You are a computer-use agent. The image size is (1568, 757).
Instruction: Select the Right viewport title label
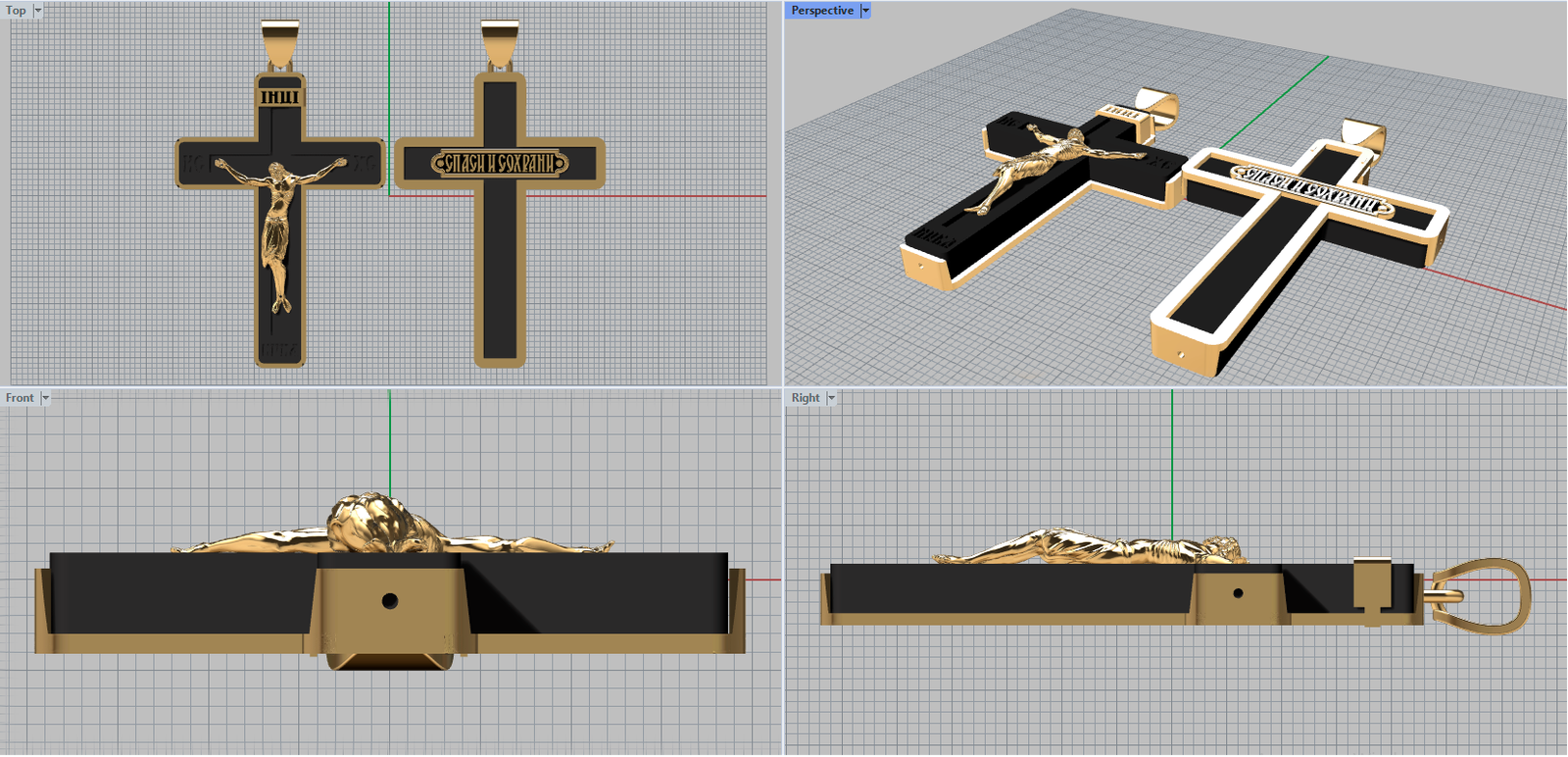click(x=806, y=398)
